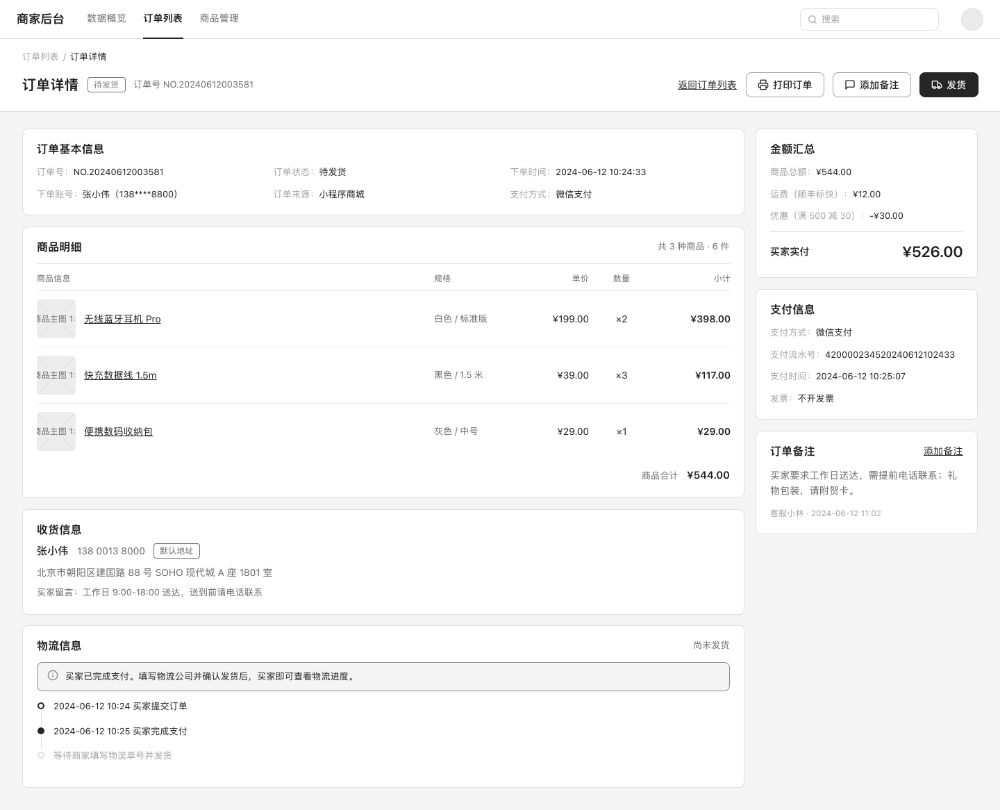The height and width of the screenshot is (810, 1000).
Task: Click thumbnail of 快充数据线 1.5m
Action: (x=56, y=375)
